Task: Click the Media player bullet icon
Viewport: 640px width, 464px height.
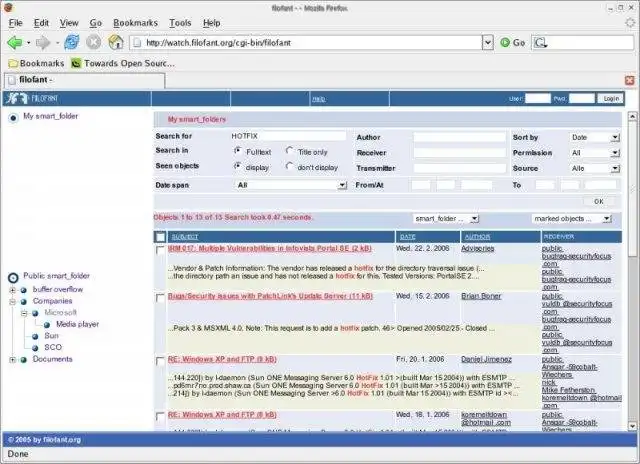Action: pyautogui.click(x=47, y=325)
